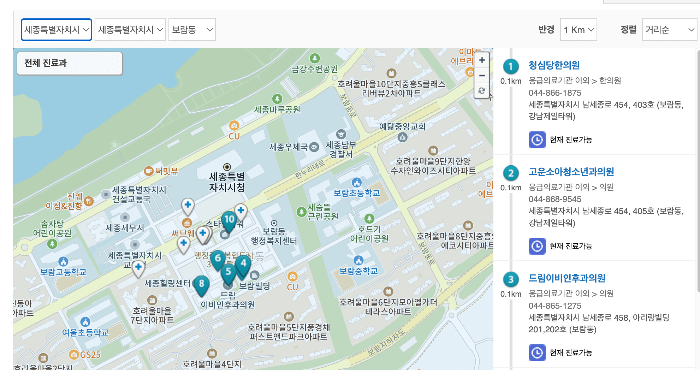Click list badge number 3
700x370 pixels.
[511, 279]
